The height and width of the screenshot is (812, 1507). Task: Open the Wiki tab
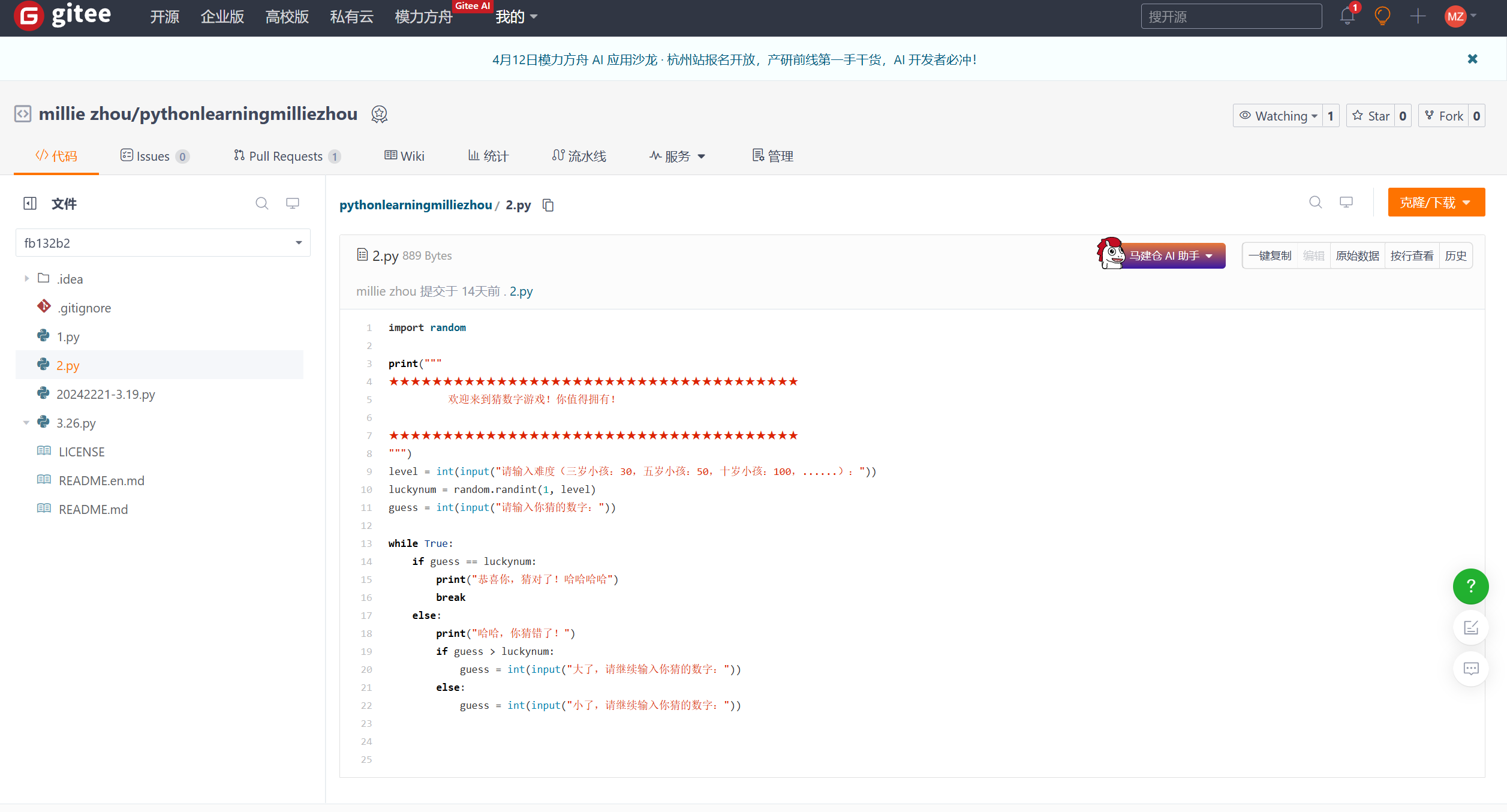tap(405, 156)
